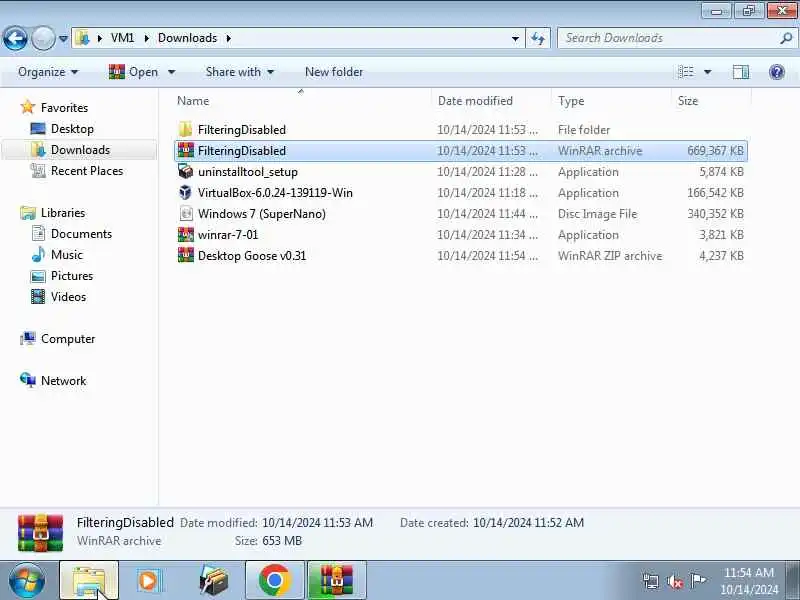Select Desktop Goose v0.31 ZIP archive icon
This screenshot has height=600, width=800.
pyautogui.click(x=185, y=255)
